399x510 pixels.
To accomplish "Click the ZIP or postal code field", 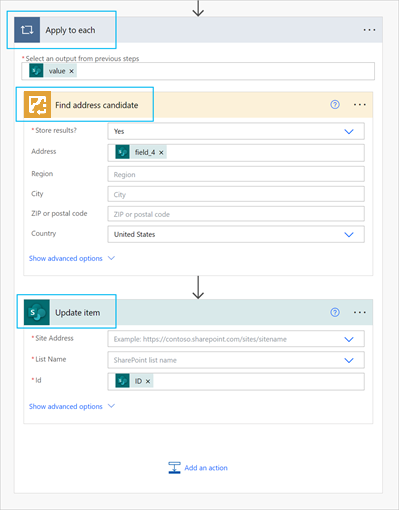I will (236, 214).
